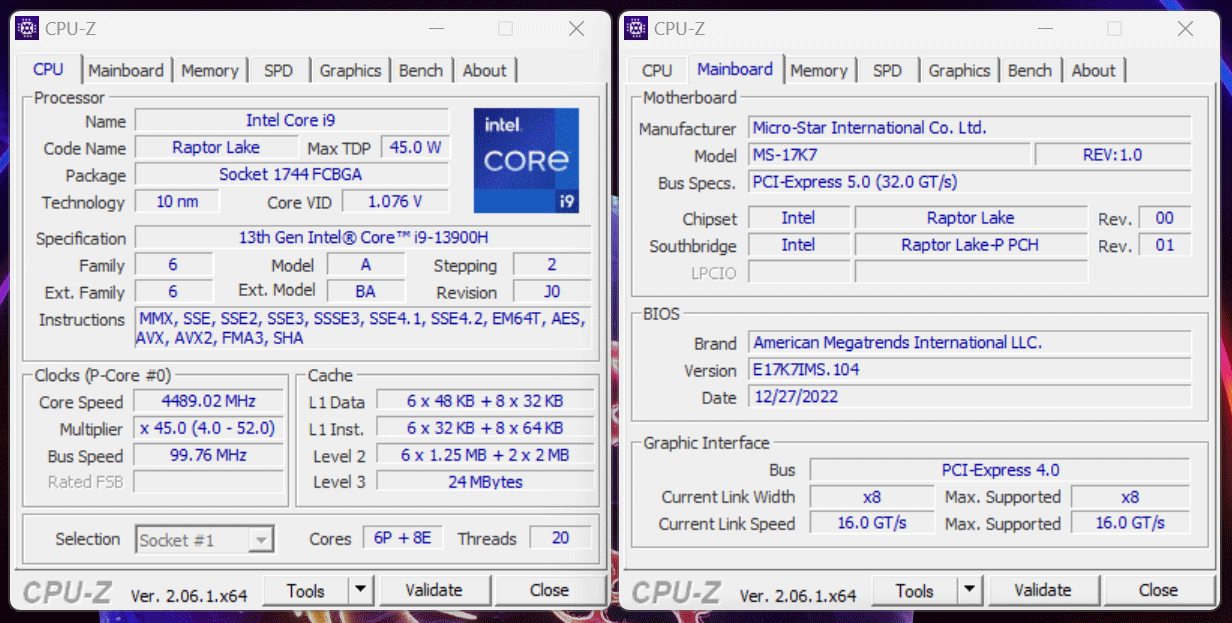The width and height of the screenshot is (1232, 623).
Task: Click the Core Speed value 4489.02 MHz
Action: tap(208, 401)
